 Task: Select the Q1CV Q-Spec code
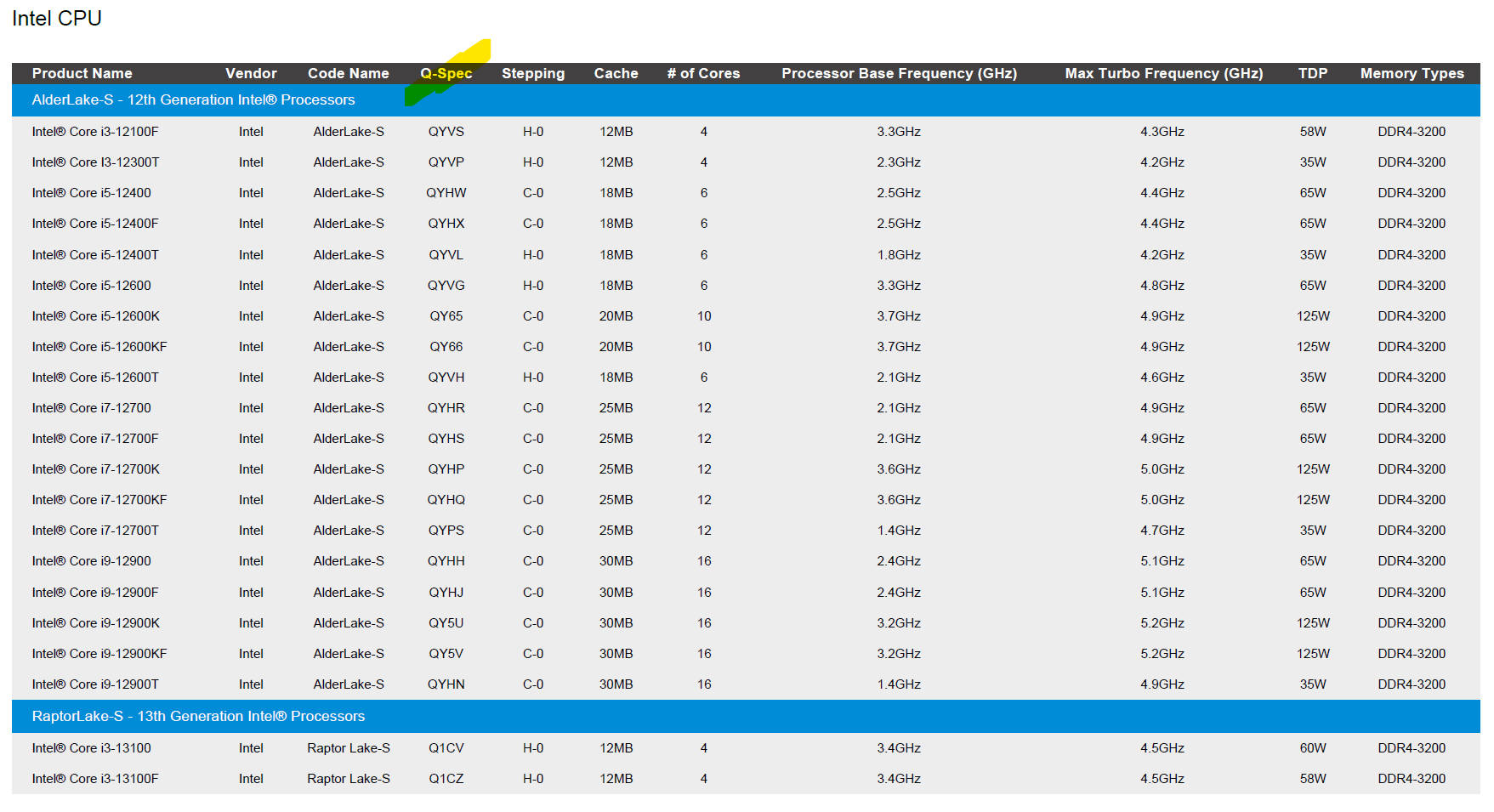446,748
